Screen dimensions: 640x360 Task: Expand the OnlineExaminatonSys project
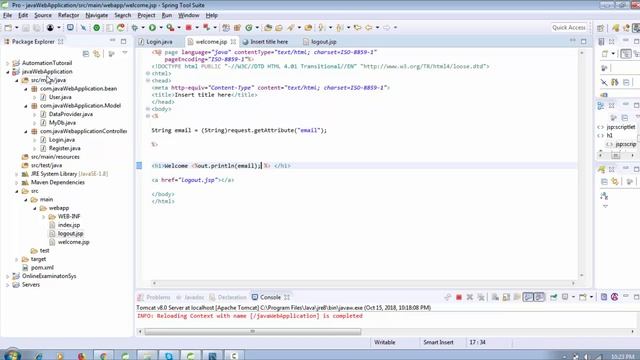[x=8, y=276]
